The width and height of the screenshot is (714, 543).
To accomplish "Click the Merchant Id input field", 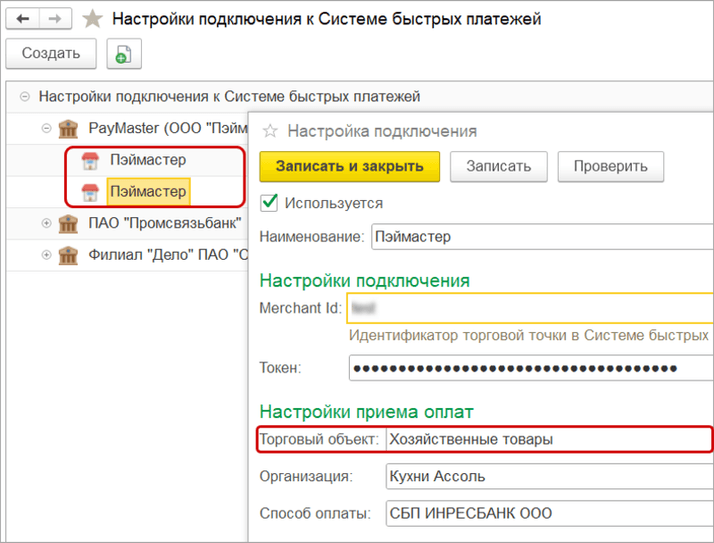I will point(530,308).
